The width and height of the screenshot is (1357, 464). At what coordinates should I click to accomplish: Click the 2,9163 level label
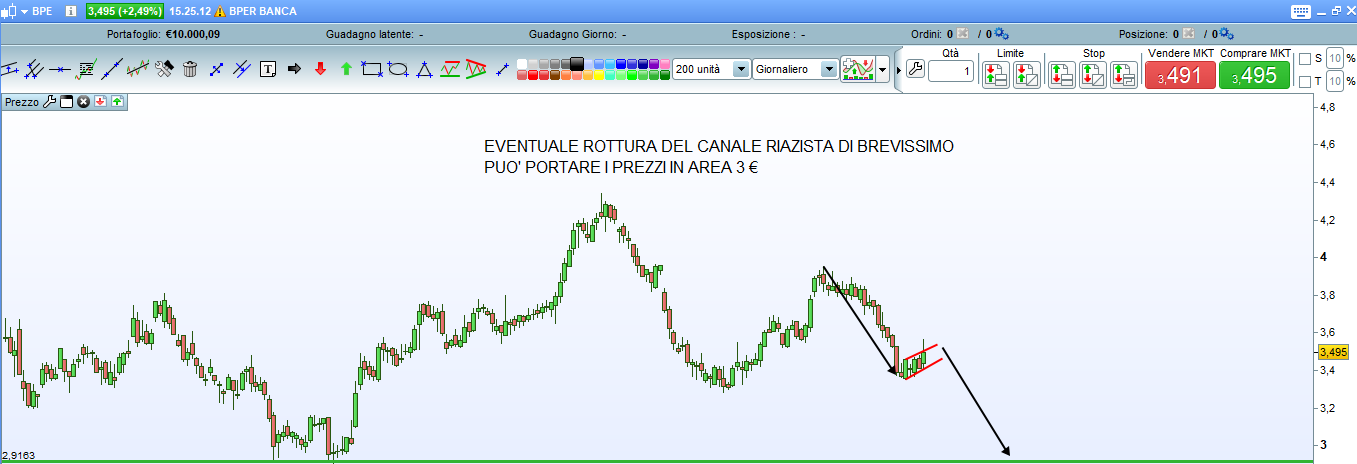[x=18, y=454]
